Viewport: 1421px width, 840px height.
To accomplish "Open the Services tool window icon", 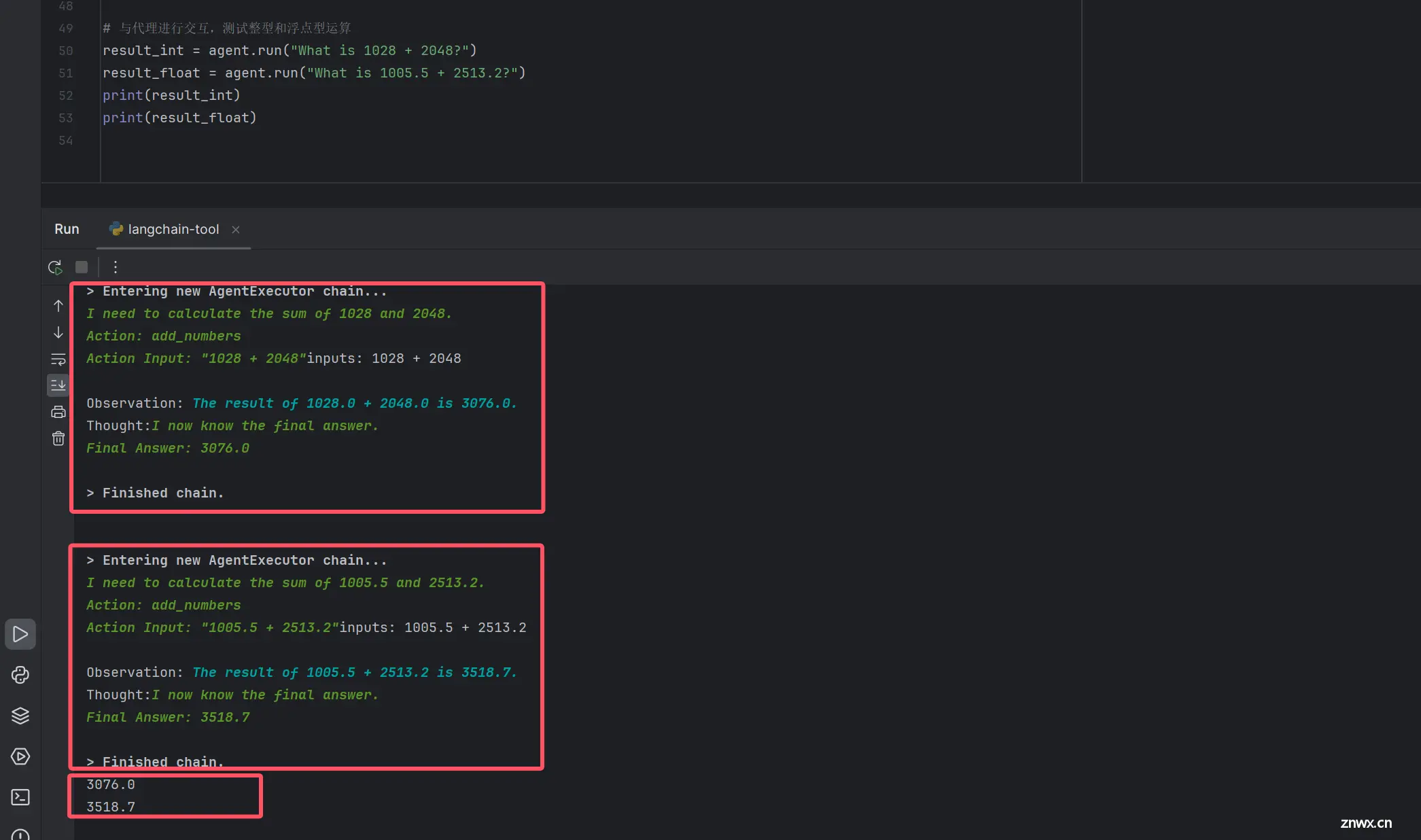I will click(x=20, y=756).
